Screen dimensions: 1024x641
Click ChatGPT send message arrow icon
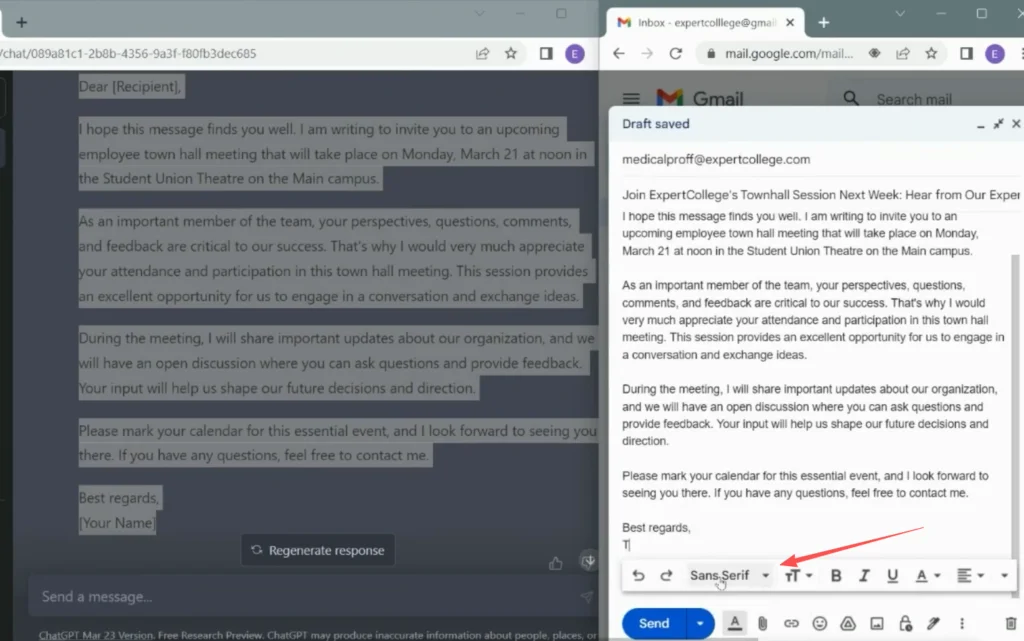586,597
